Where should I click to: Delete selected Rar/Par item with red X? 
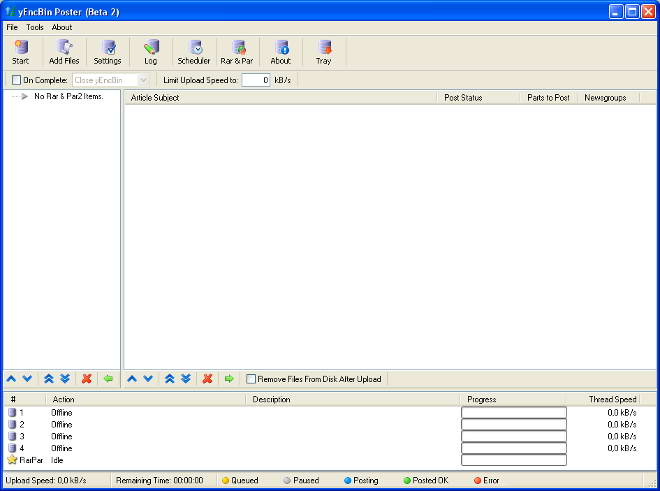pyautogui.click(x=87, y=379)
